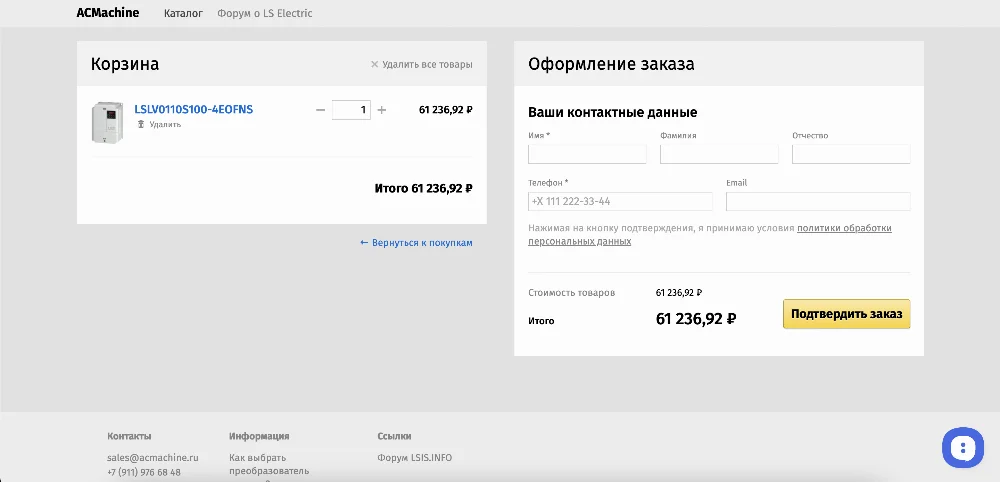Screen dimensions: 1000x482
Task: Click the Ваши контактные данные heading
Action: point(612,113)
